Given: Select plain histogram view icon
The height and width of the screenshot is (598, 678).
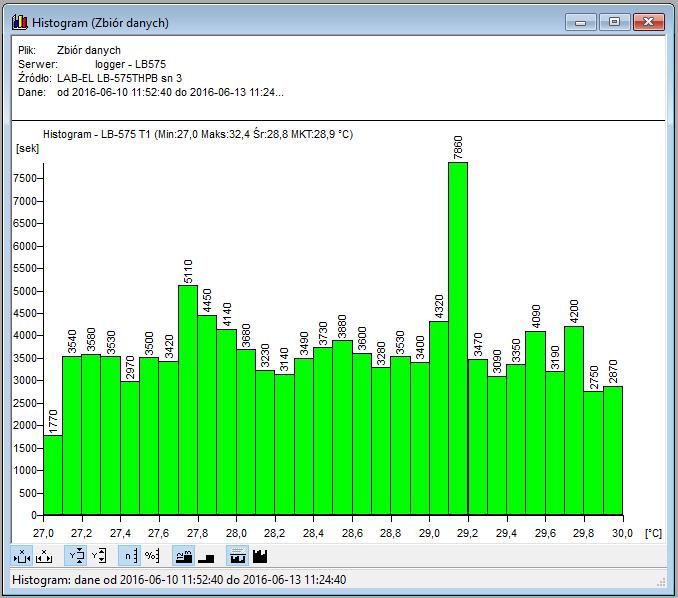Looking at the screenshot, I should pos(260,556).
